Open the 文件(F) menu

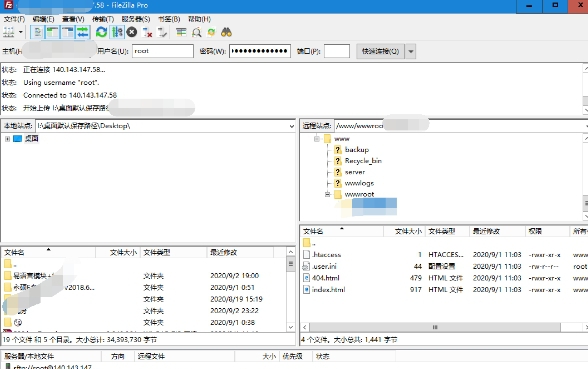pos(14,19)
